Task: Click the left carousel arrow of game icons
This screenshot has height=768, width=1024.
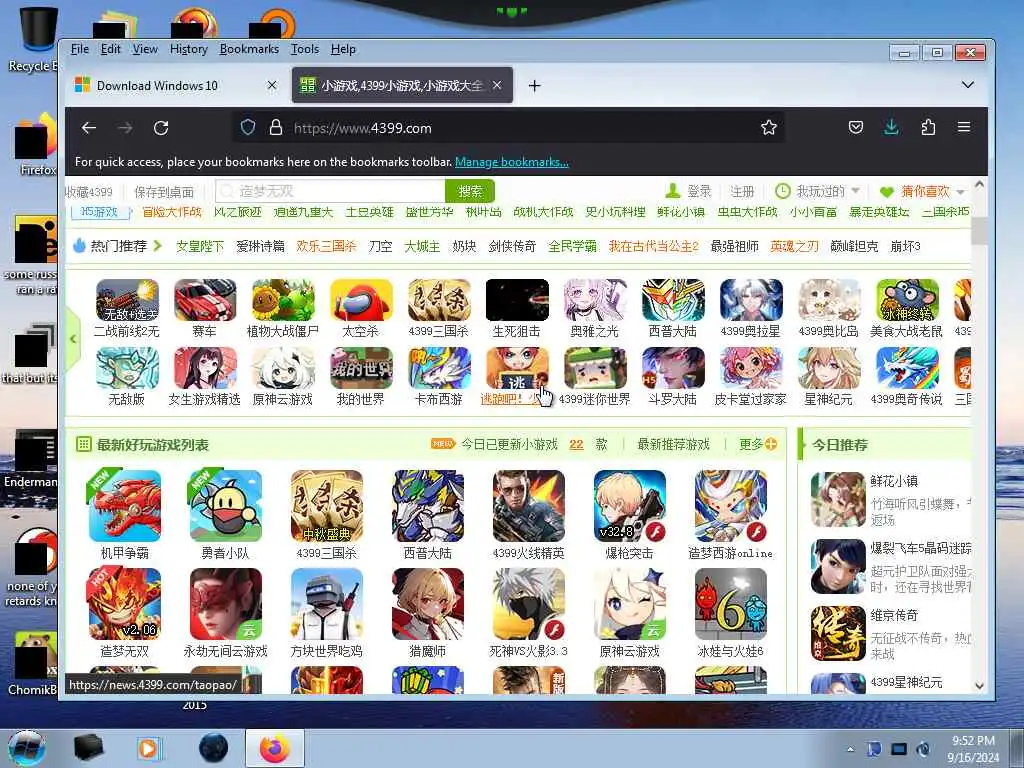Action: coord(73,339)
